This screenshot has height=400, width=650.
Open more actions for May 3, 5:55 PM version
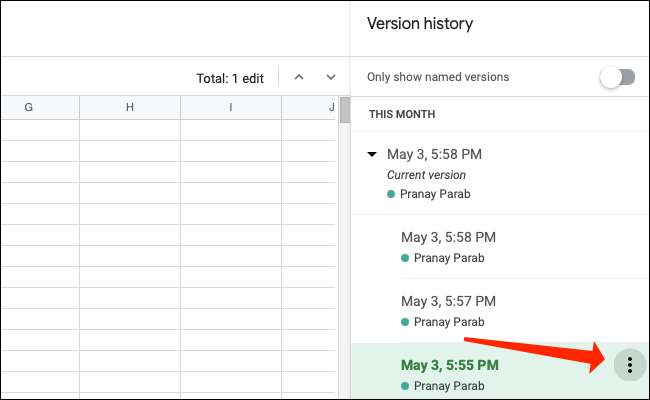pyautogui.click(x=629, y=365)
